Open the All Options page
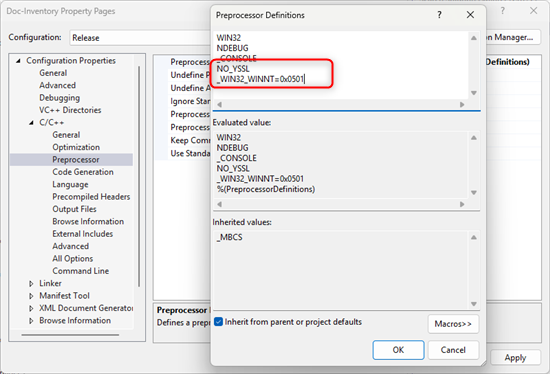Image resolution: width=550 pixels, height=374 pixels. (x=73, y=259)
